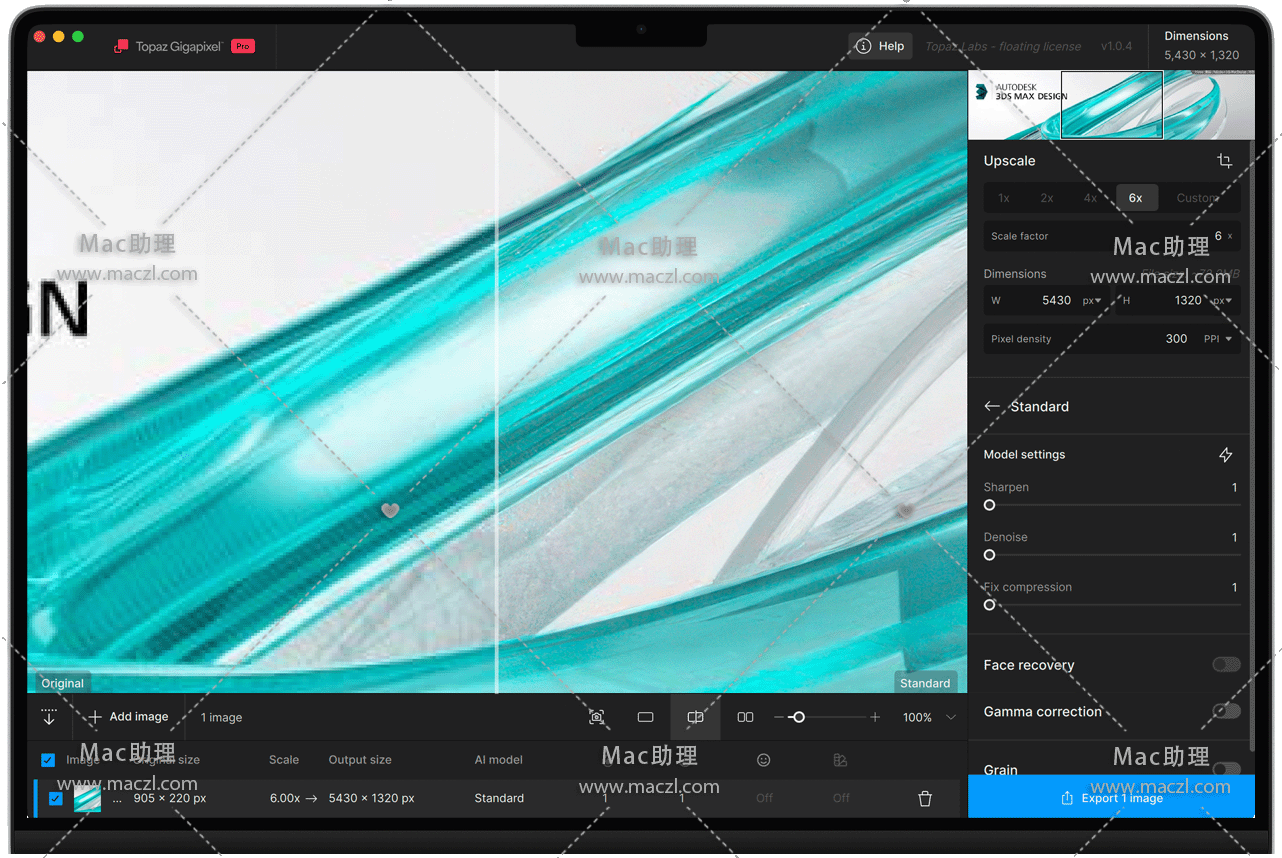Image resolution: width=1282 pixels, height=858 pixels.
Task: Open the PPI pixel density unit dropdown
Action: 1218,339
